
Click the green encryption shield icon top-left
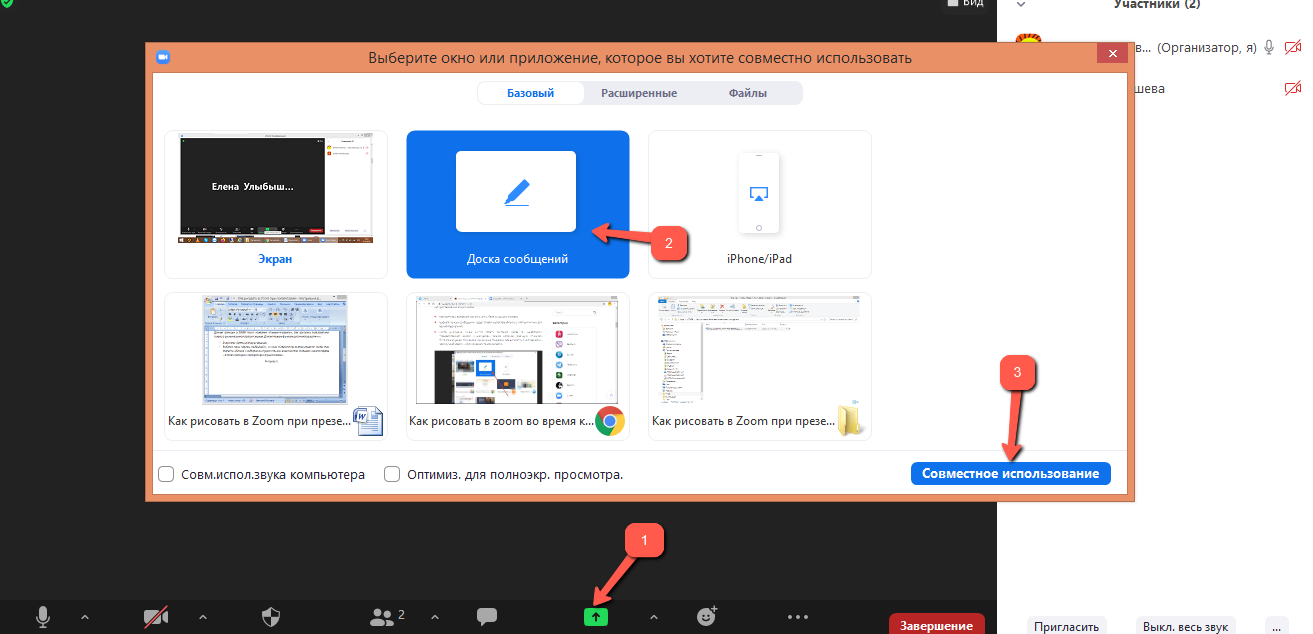(x=6, y=4)
